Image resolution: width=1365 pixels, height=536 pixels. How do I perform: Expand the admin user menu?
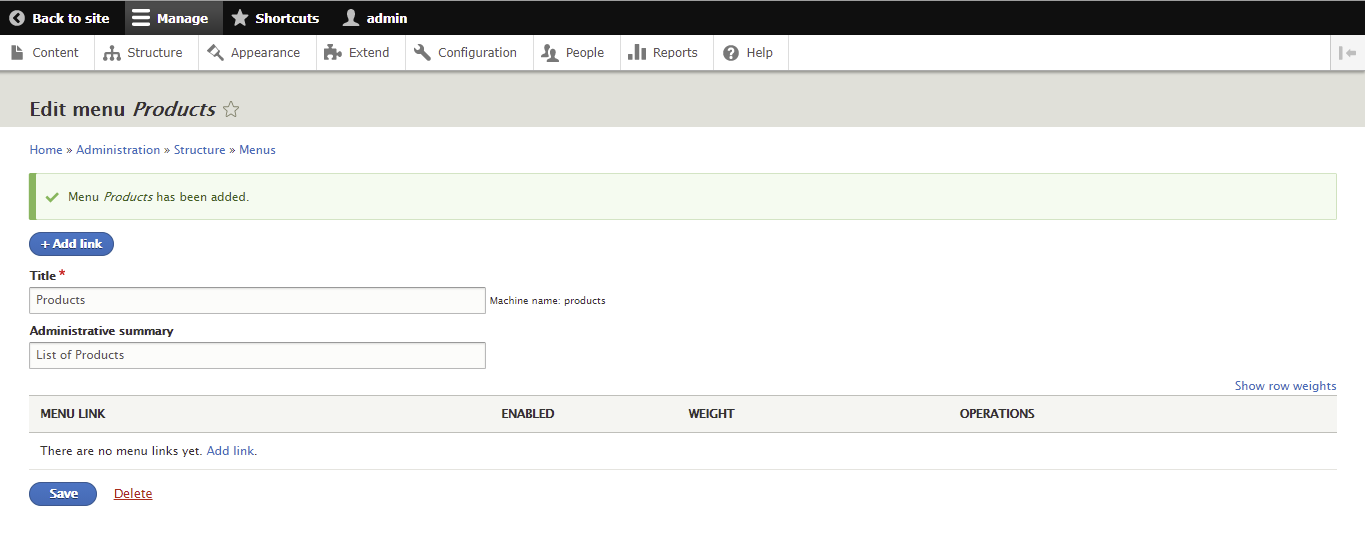376,18
